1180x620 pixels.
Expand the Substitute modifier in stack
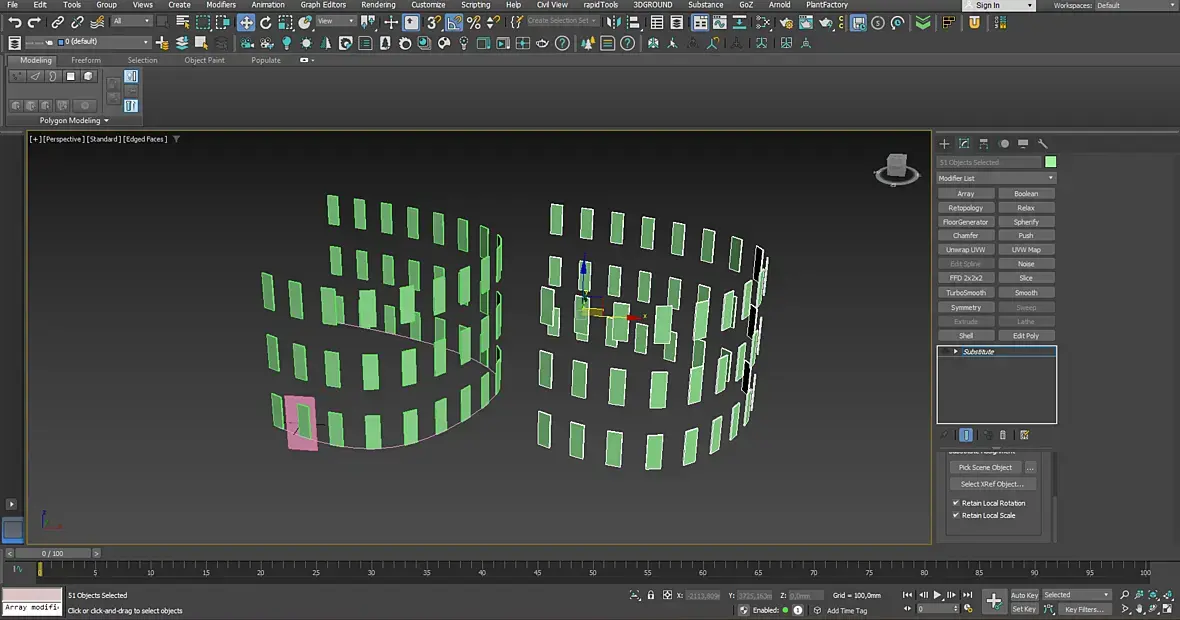[955, 352]
